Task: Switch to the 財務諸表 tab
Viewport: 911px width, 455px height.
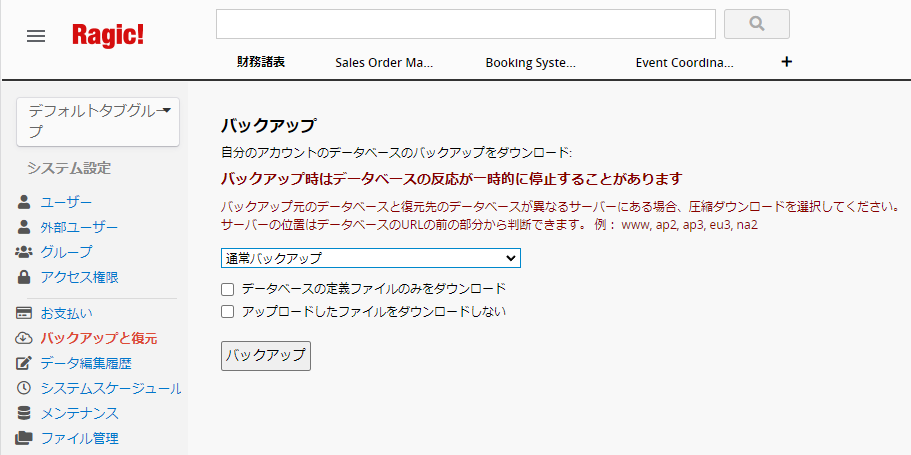Action: point(261,62)
